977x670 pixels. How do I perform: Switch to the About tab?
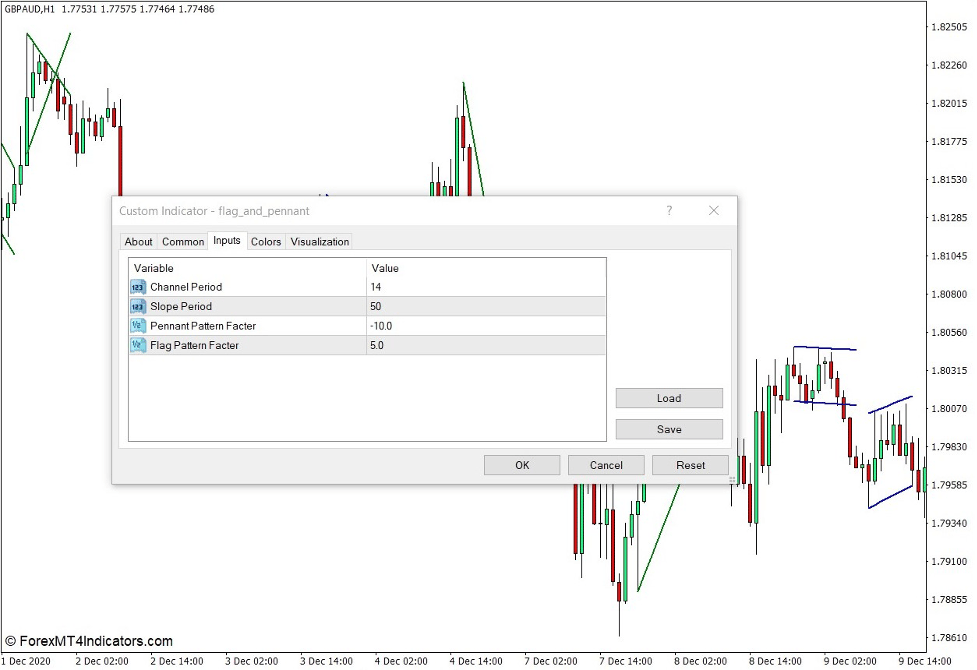pos(138,241)
